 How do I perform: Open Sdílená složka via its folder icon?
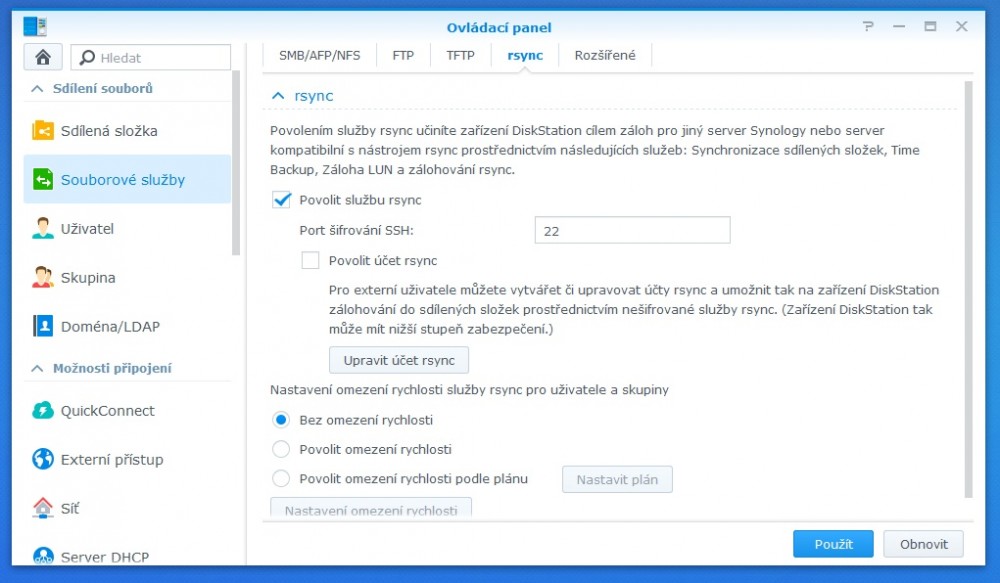click(x=43, y=131)
